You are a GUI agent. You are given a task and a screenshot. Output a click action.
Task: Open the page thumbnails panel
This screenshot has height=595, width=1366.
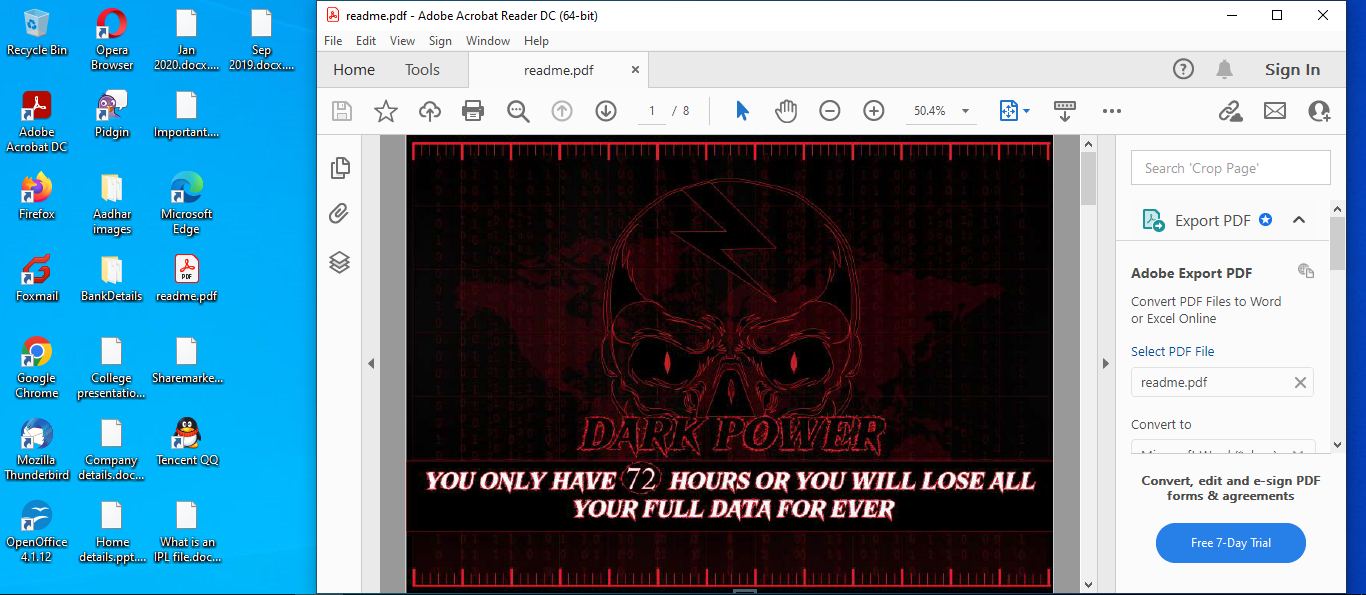pos(339,168)
